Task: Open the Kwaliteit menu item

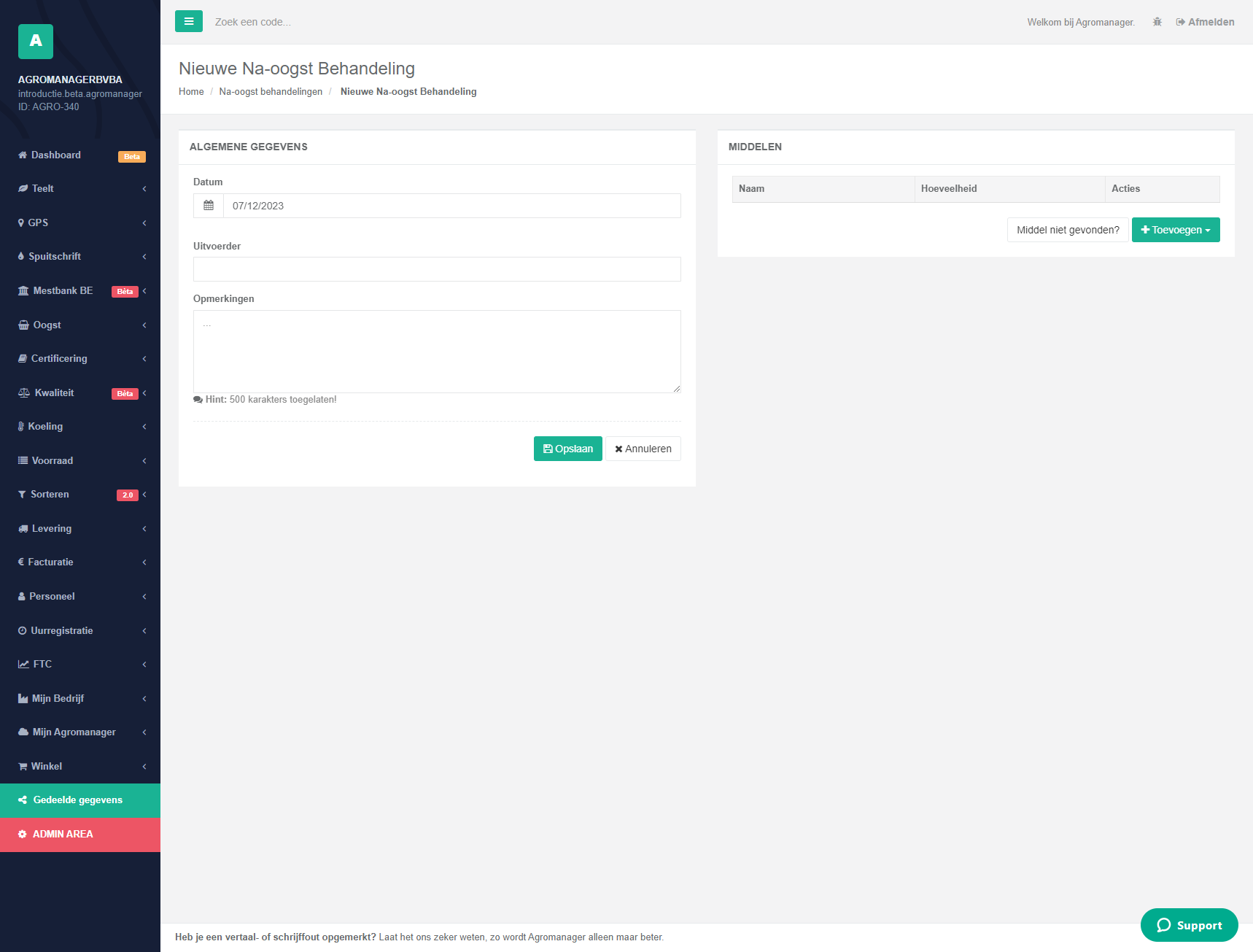Action: (80, 392)
